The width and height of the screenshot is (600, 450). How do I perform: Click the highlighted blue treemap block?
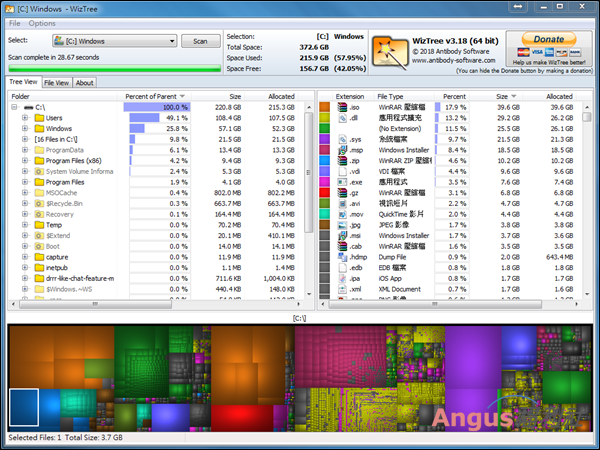pos(24,407)
